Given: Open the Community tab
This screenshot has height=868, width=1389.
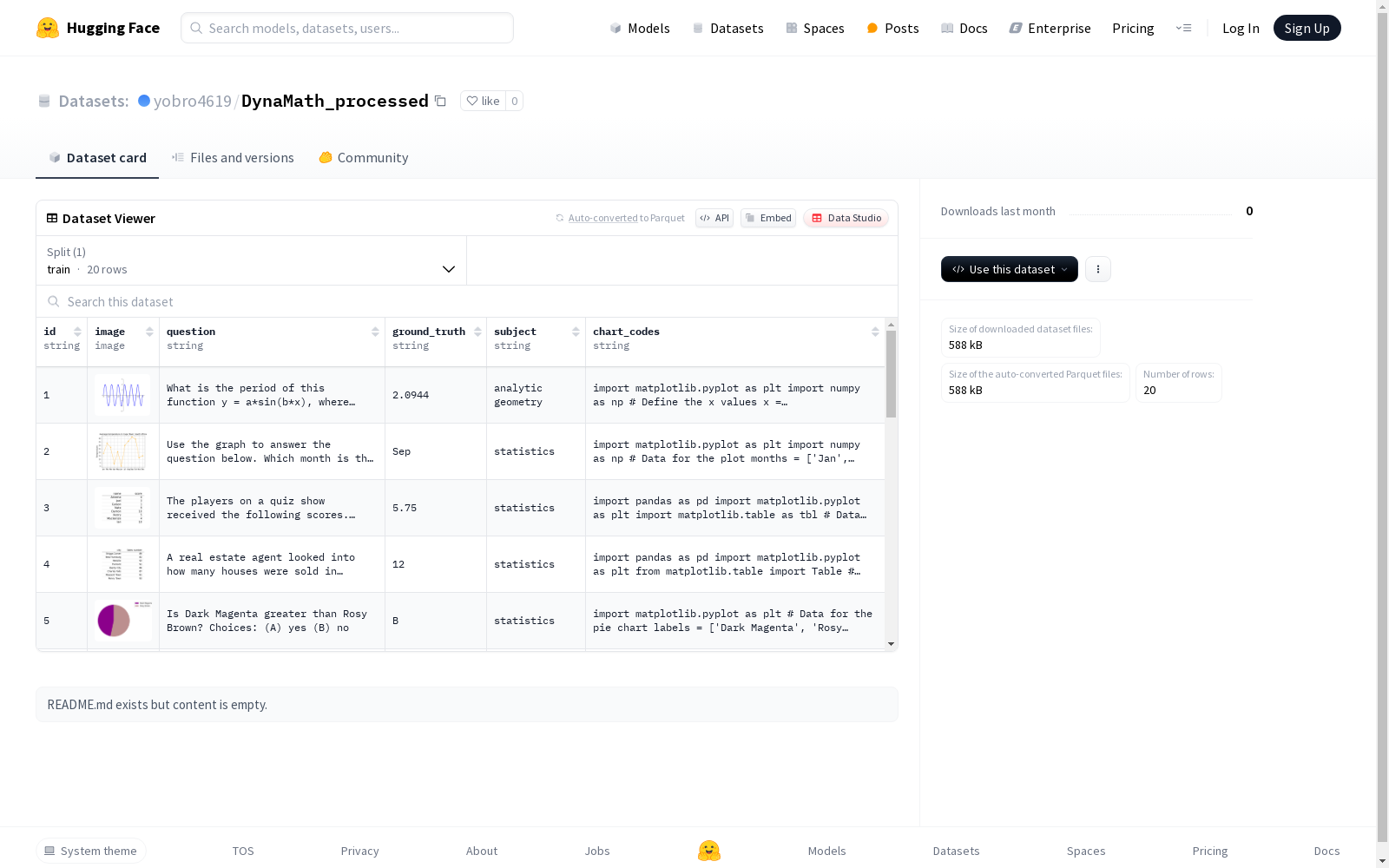Looking at the screenshot, I should click(364, 158).
